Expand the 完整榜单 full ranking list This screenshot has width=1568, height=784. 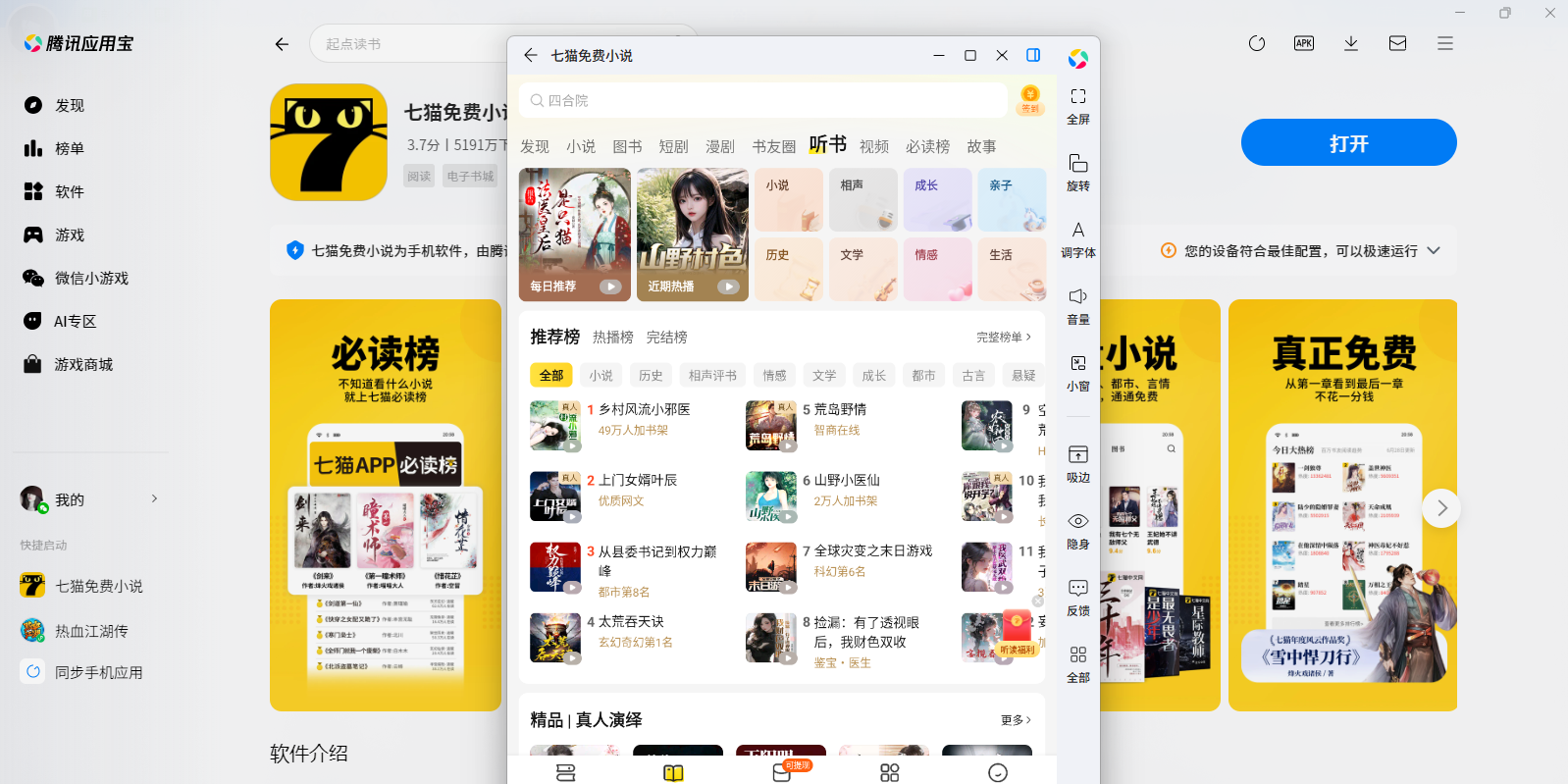[x=1003, y=338]
